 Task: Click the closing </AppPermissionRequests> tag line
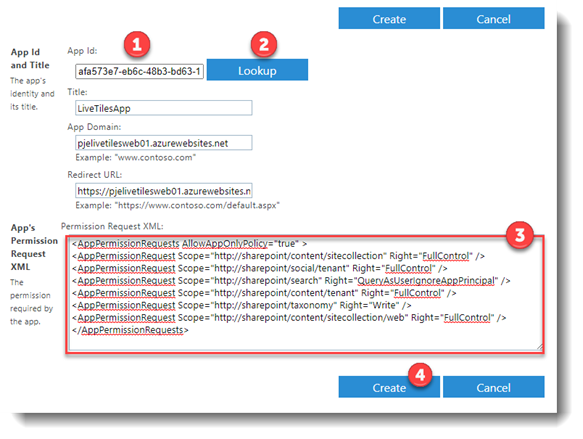(131, 330)
